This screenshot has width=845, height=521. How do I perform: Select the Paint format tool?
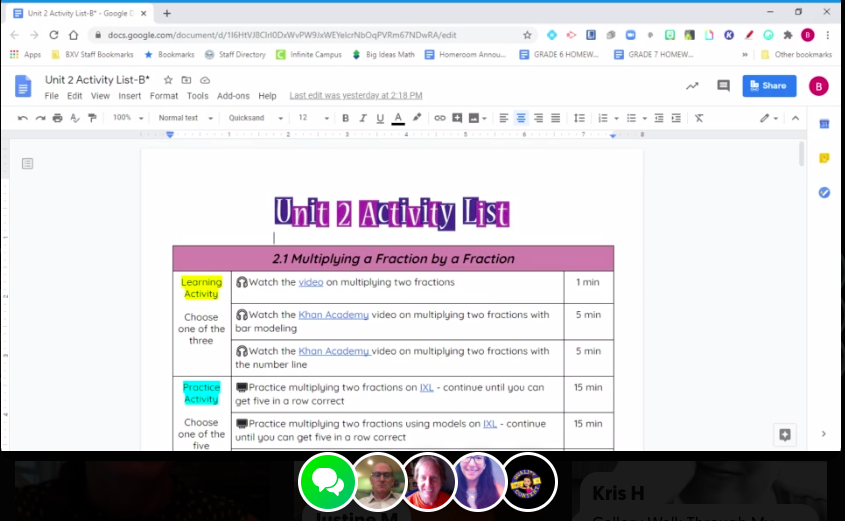(92, 118)
